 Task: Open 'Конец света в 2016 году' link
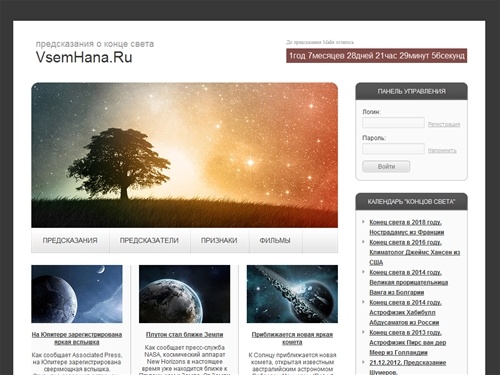pyautogui.click(x=415, y=252)
